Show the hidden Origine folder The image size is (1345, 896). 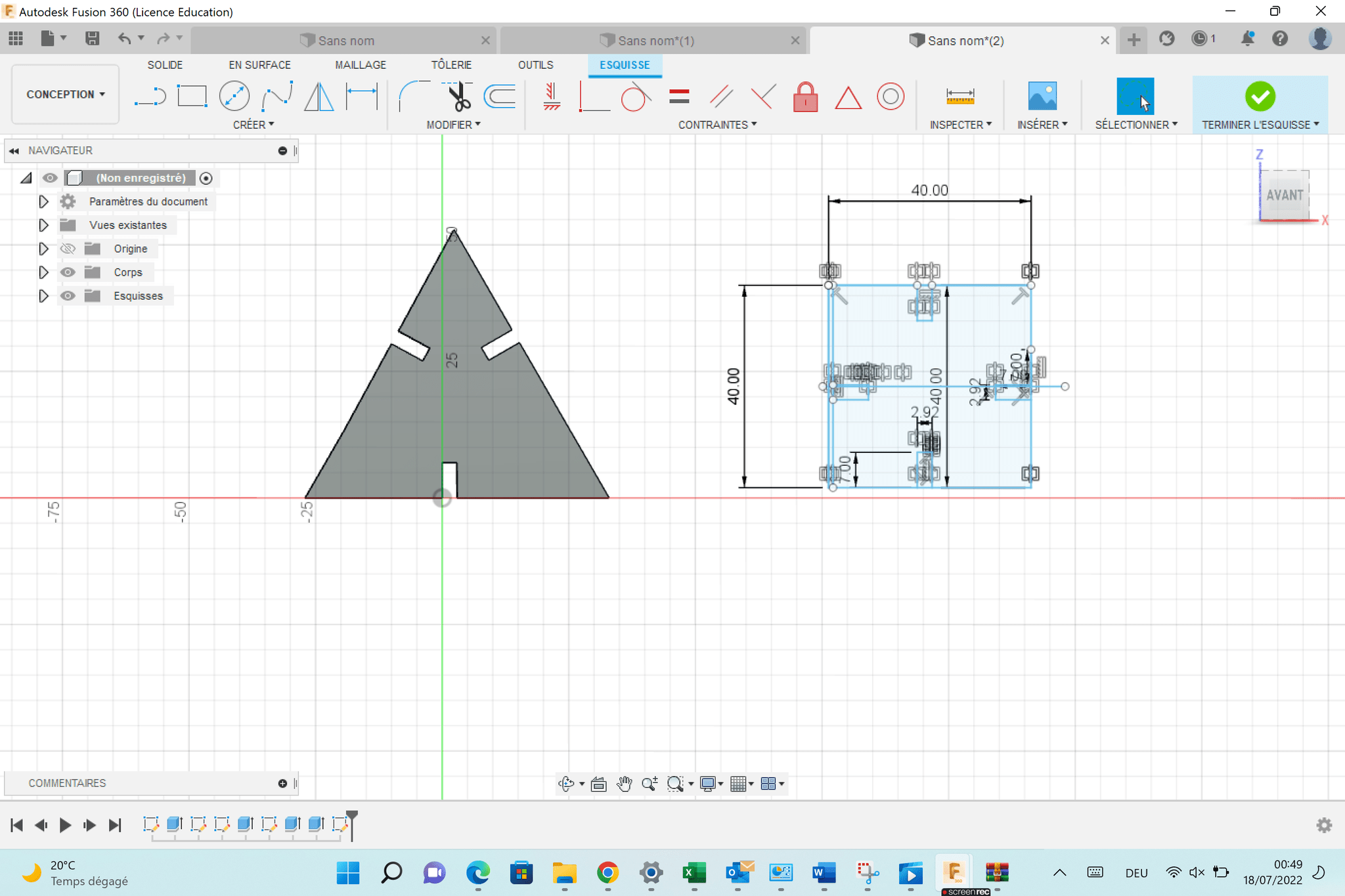pos(68,249)
